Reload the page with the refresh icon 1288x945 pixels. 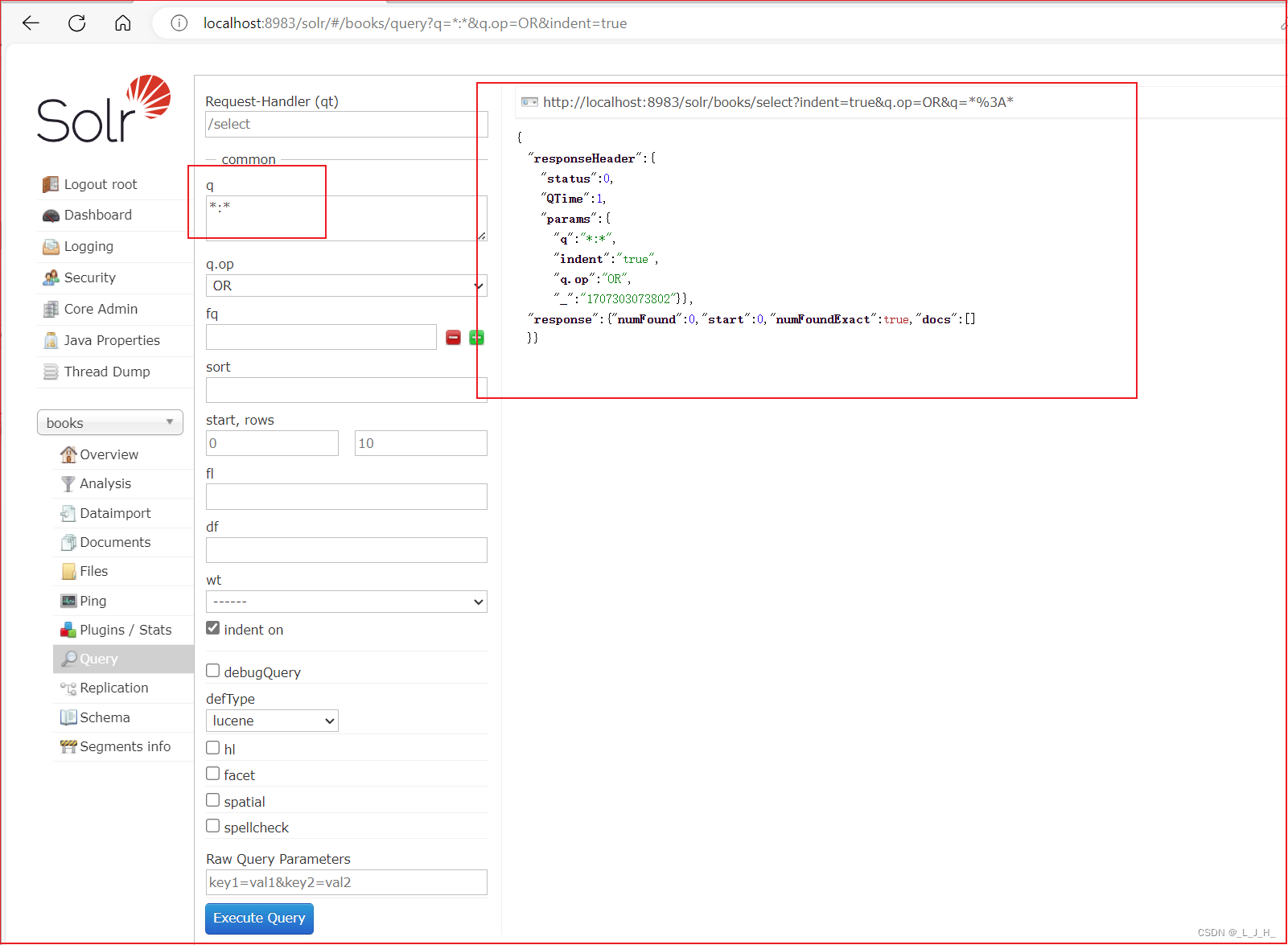pos(77,23)
